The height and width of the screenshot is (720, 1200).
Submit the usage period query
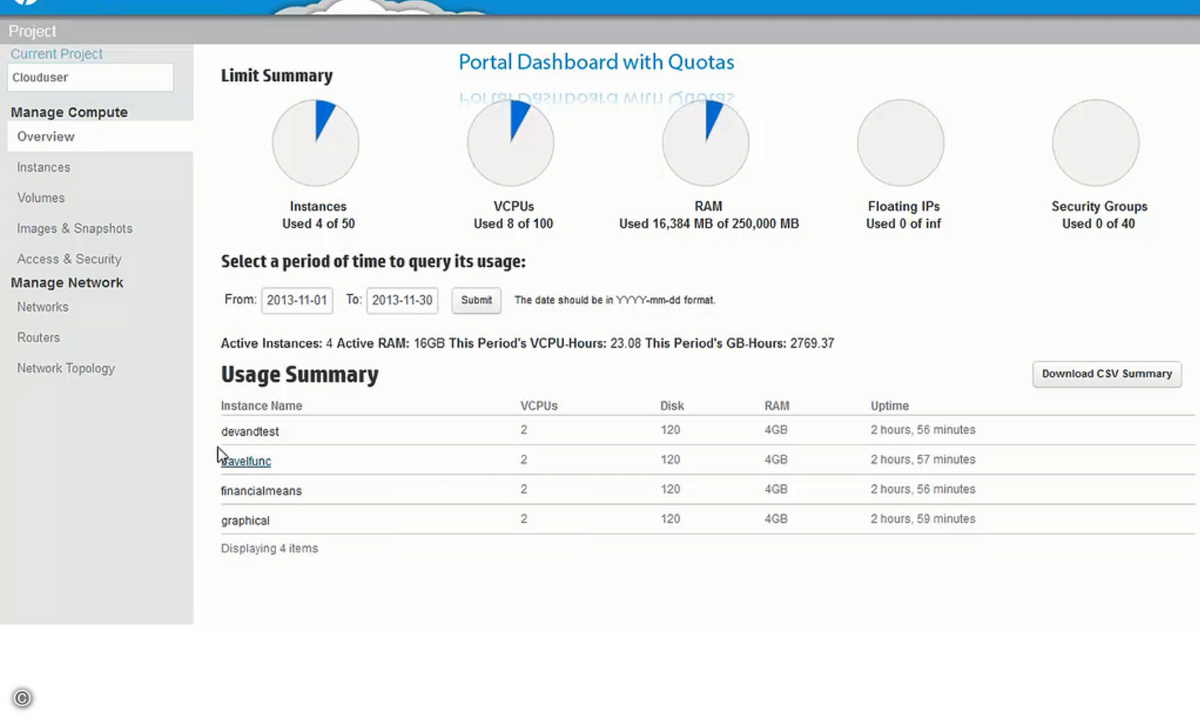pyautogui.click(x=476, y=300)
